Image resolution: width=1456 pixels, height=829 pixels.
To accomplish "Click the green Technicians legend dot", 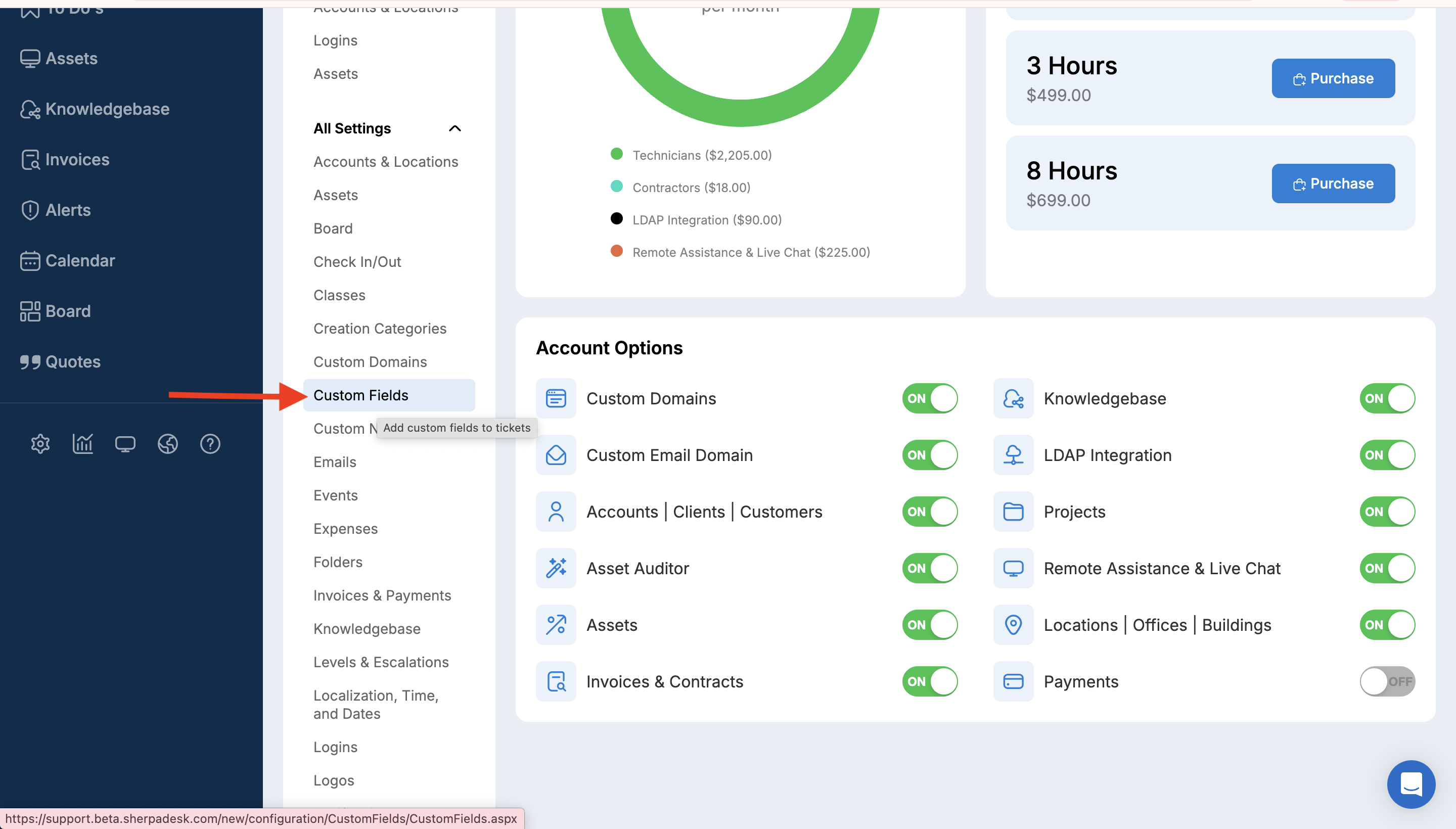I will (616, 154).
